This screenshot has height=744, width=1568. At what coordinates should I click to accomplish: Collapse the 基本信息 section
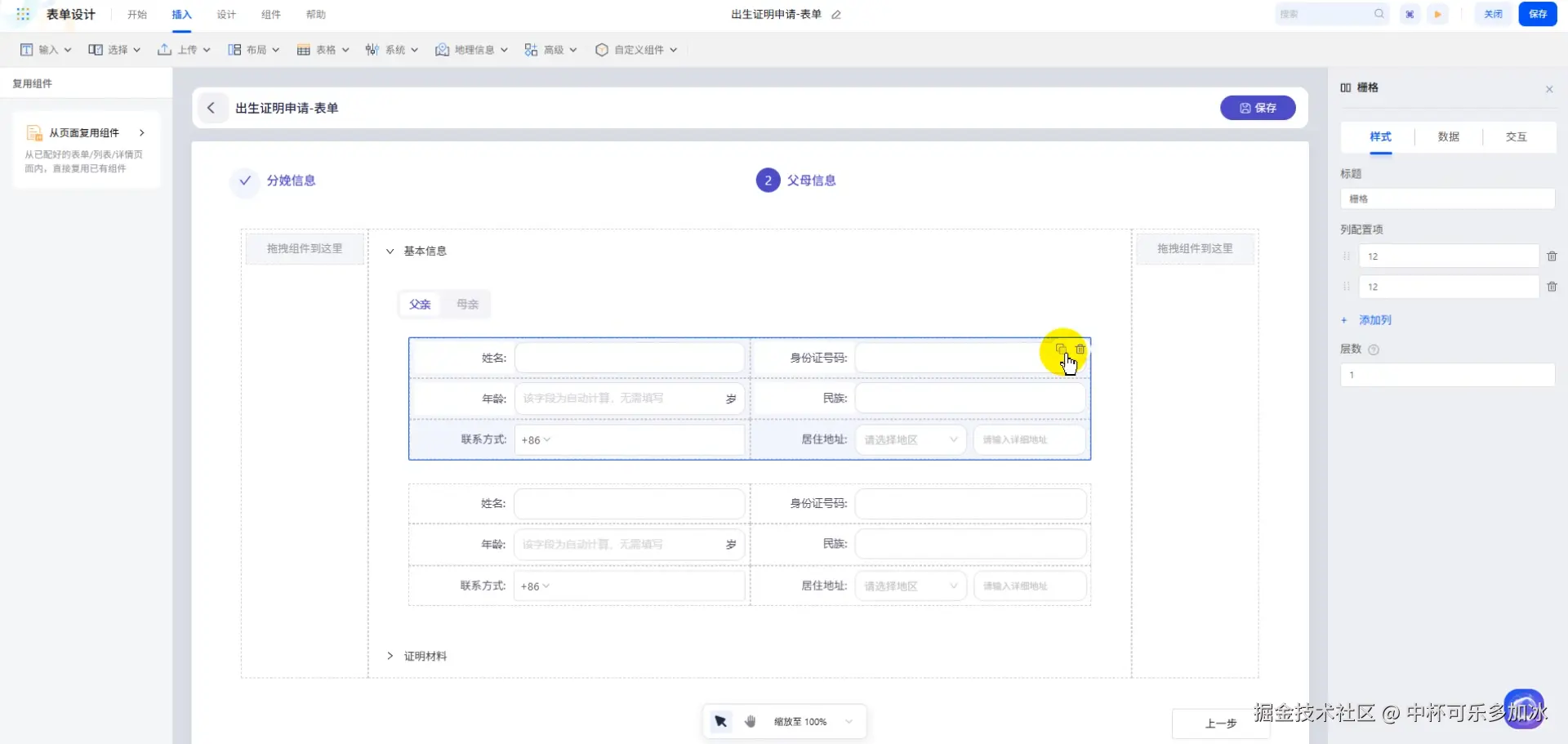(390, 252)
